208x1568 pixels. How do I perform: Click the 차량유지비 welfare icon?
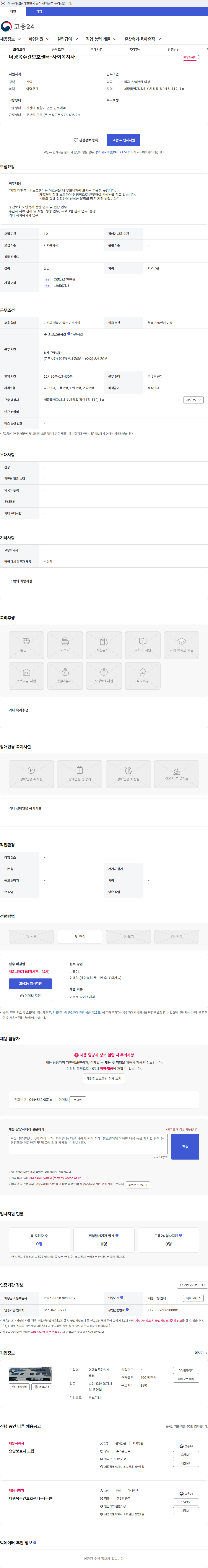pyautogui.click(x=104, y=645)
